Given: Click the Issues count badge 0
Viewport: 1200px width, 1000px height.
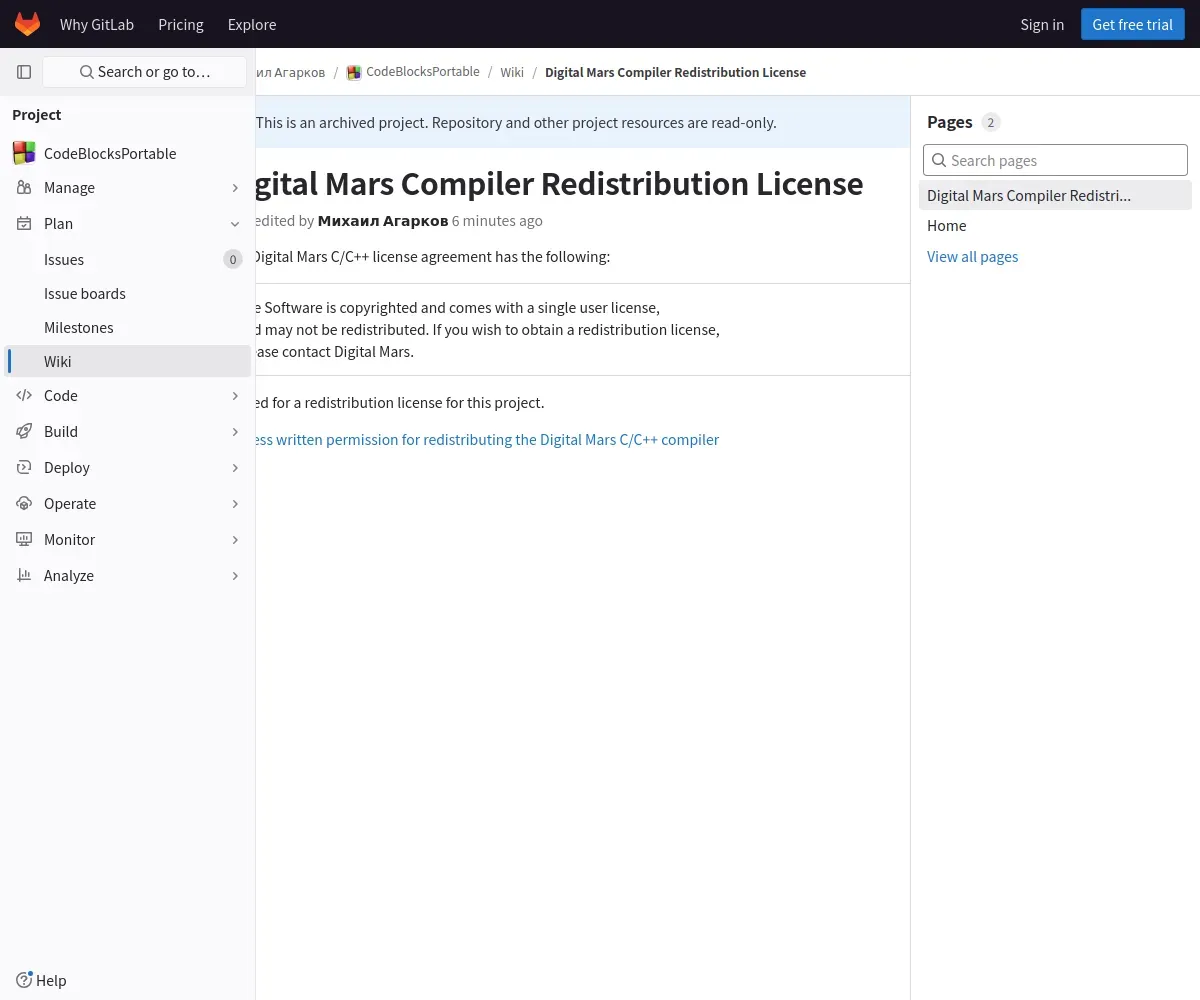Looking at the screenshot, I should (x=233, y=259).
